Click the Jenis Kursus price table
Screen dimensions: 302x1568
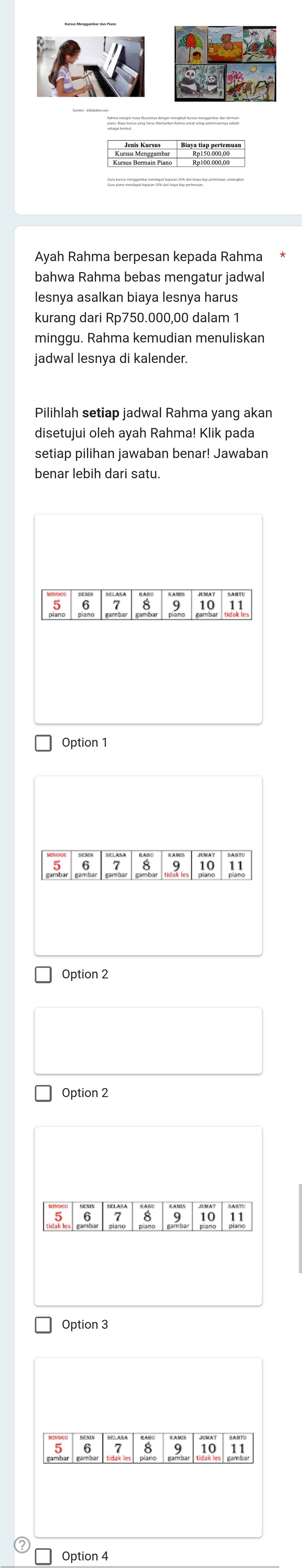click(176, 153)
